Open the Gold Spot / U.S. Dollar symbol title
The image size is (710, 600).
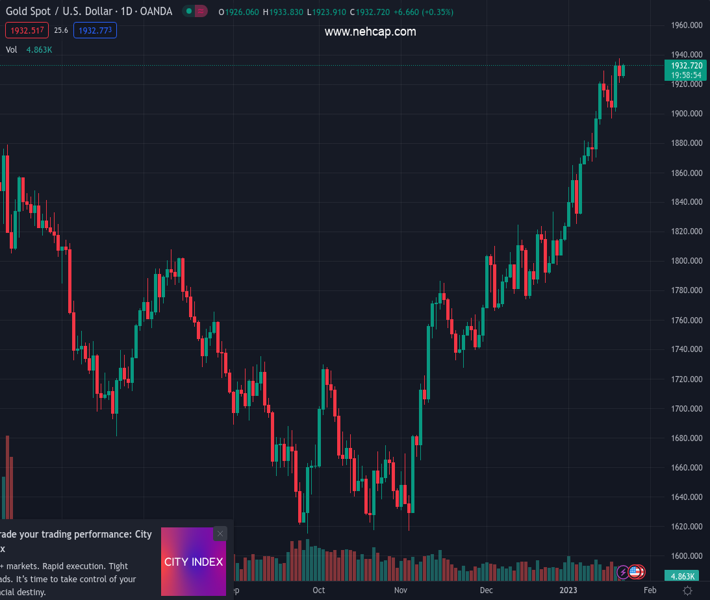[x=89, y=11]
